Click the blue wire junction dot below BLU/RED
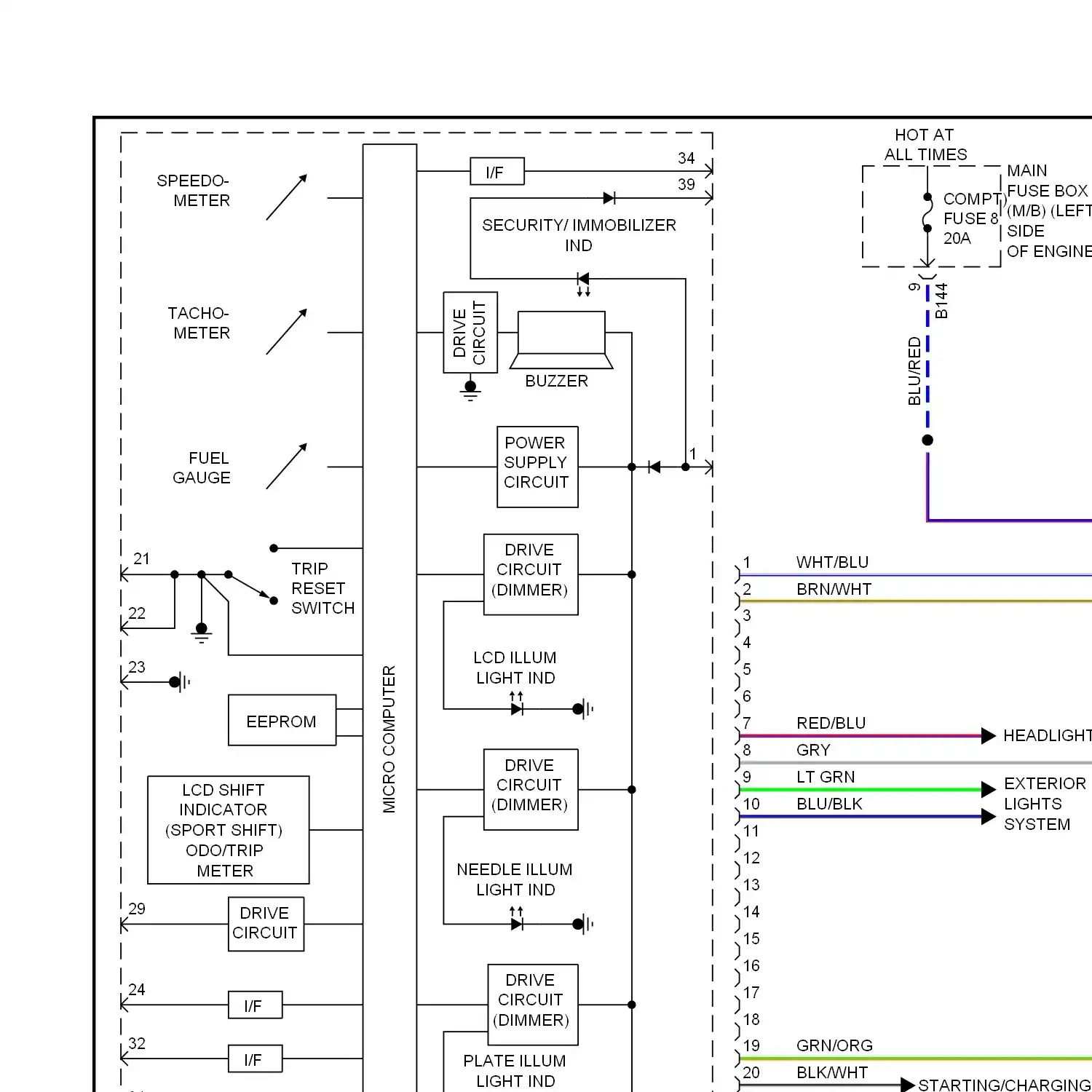Screen dimensions: 1092x1092 pyautogui.click(x=927, y=440)
